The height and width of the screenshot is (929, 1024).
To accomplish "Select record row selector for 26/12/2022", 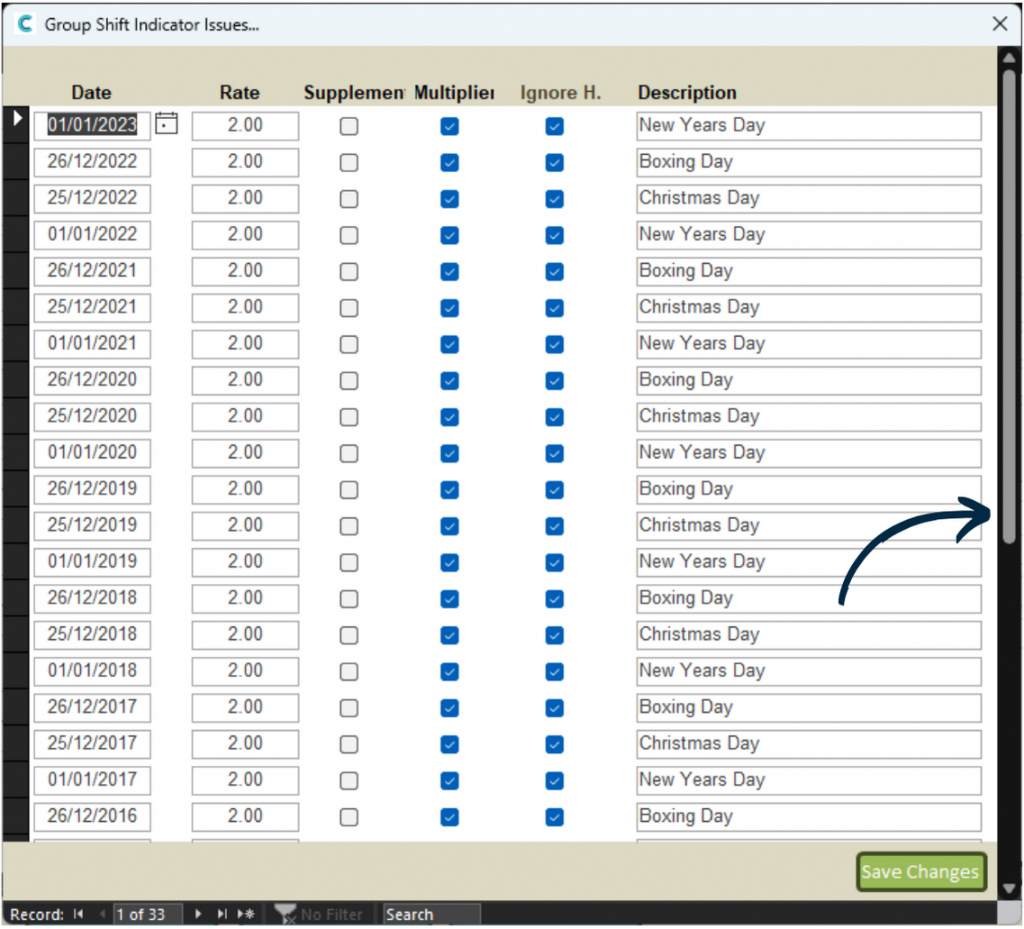I will pyautogui.click(x=16, y=162).
